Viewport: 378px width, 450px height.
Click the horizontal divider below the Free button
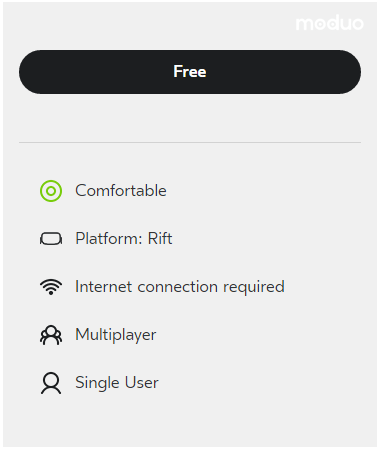190,142
